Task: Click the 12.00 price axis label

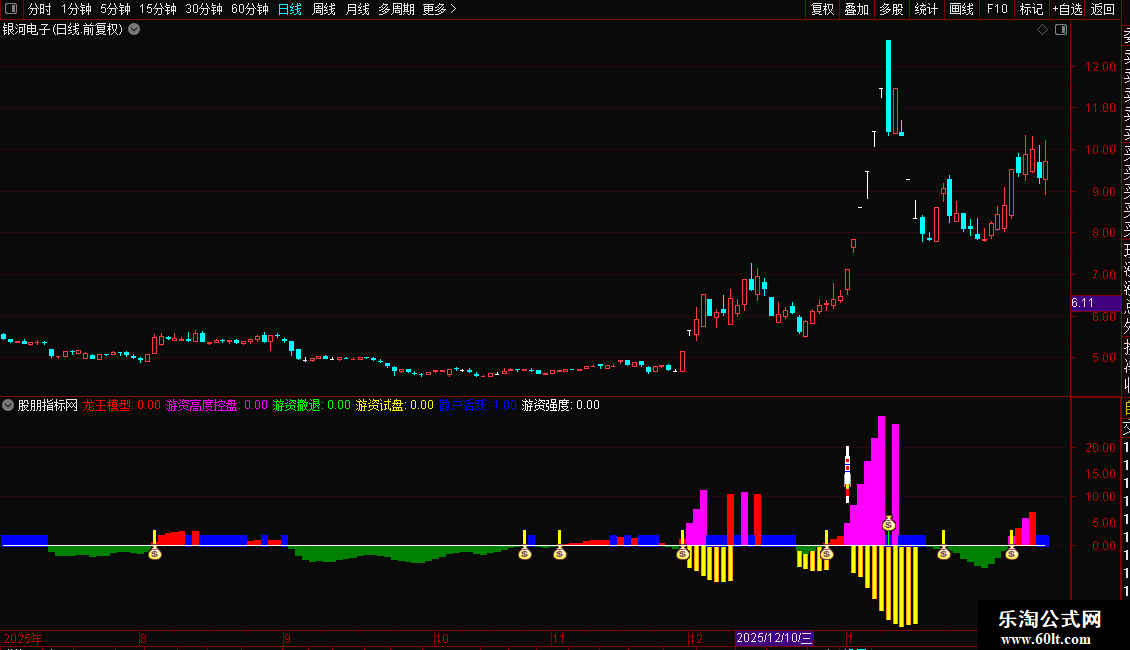Action: (x=1100, y=66)
